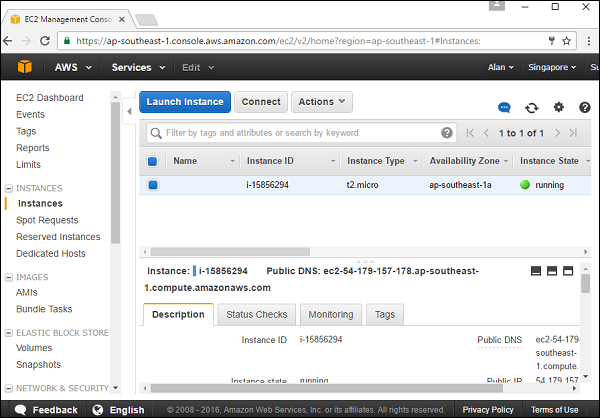600x418 pixels.
Task: Open Privacy Policy link
Action: point(488,410)
